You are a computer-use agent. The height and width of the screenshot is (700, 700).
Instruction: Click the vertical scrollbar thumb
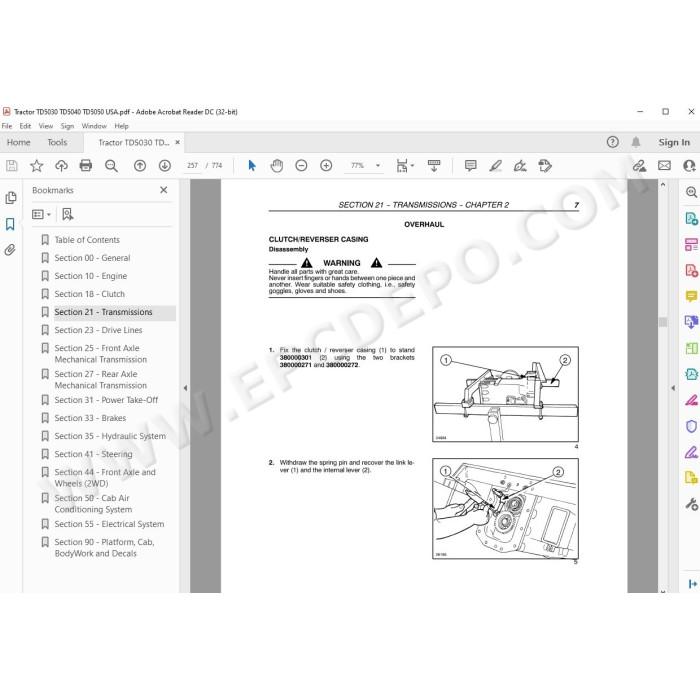[663, 322]
